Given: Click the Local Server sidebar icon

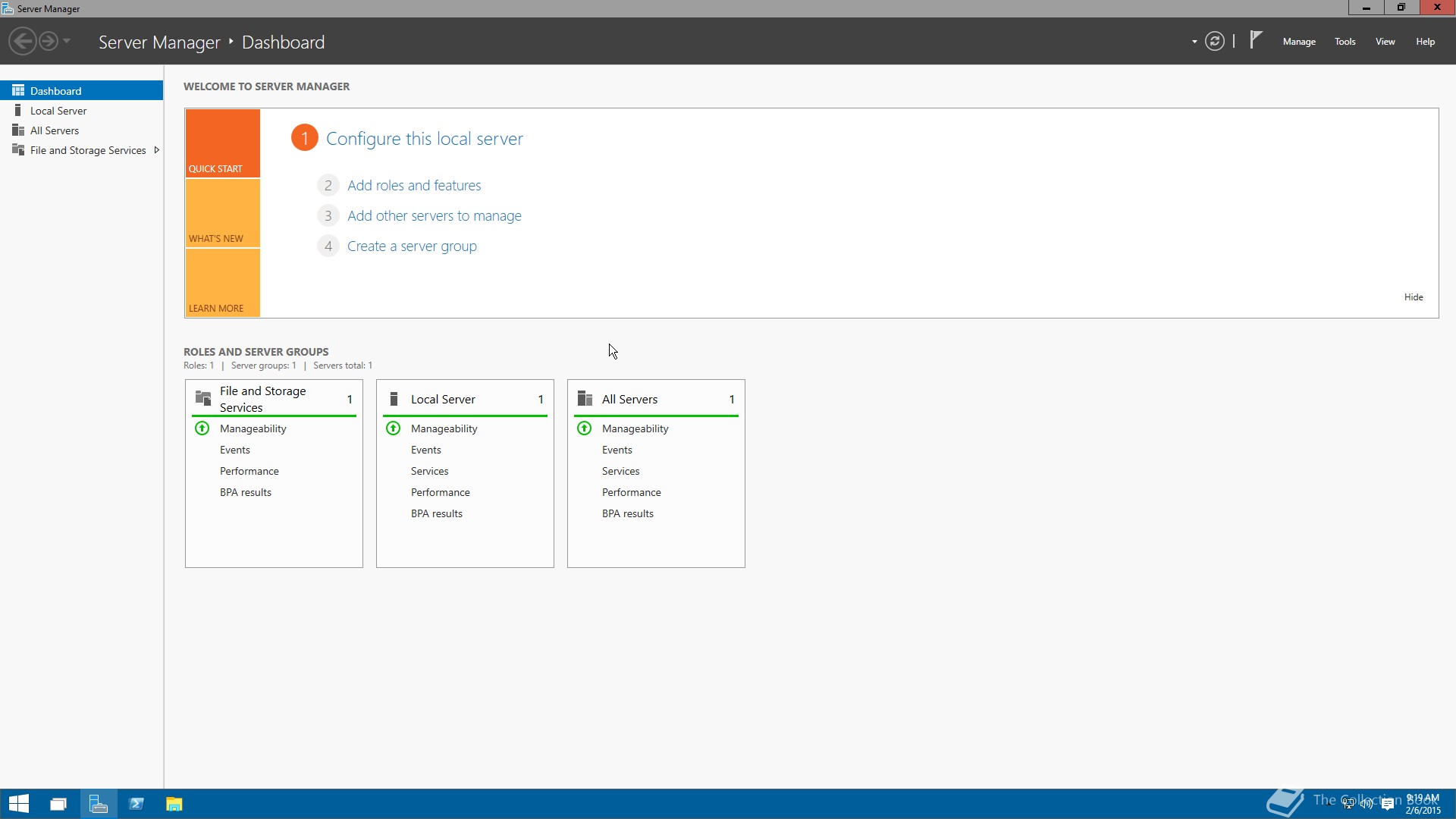Looking at the screenshot, I should [18, 110].
